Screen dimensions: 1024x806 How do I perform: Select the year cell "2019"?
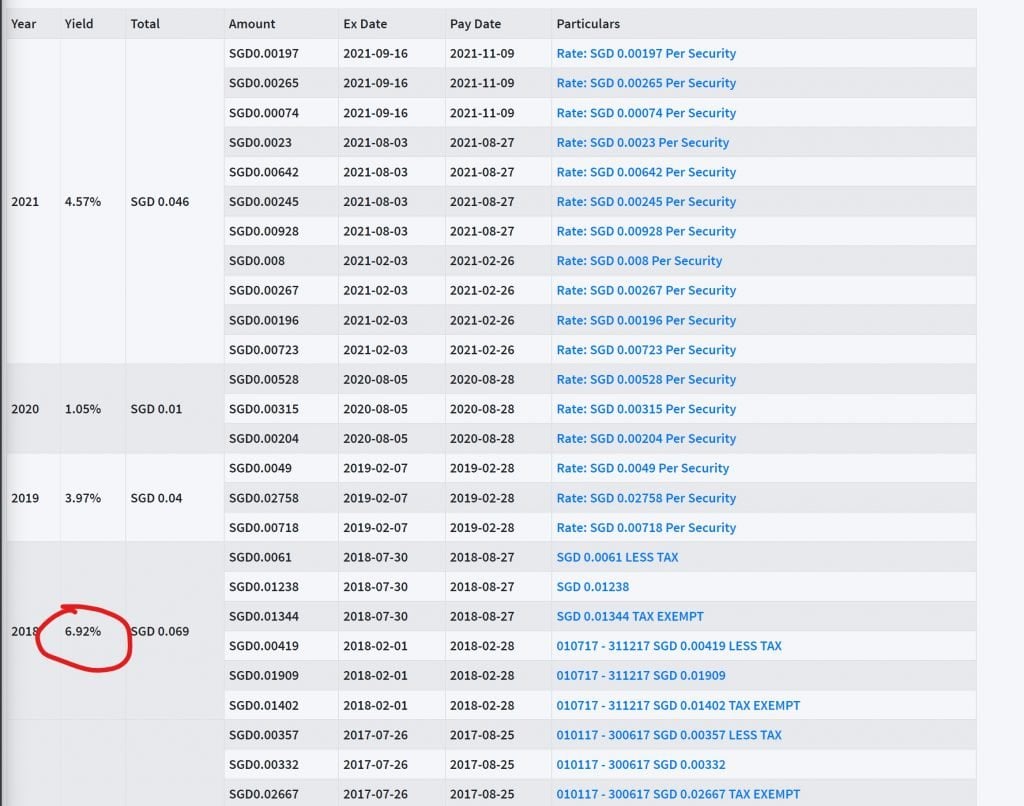tap(25, 498)
